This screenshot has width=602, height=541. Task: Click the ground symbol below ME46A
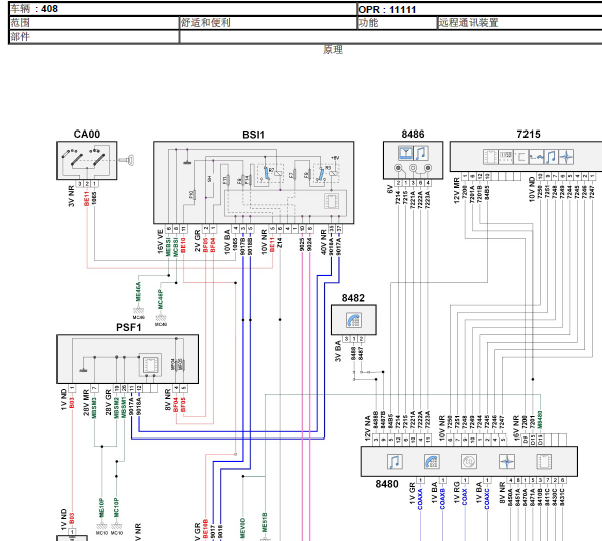coord(138,311)
